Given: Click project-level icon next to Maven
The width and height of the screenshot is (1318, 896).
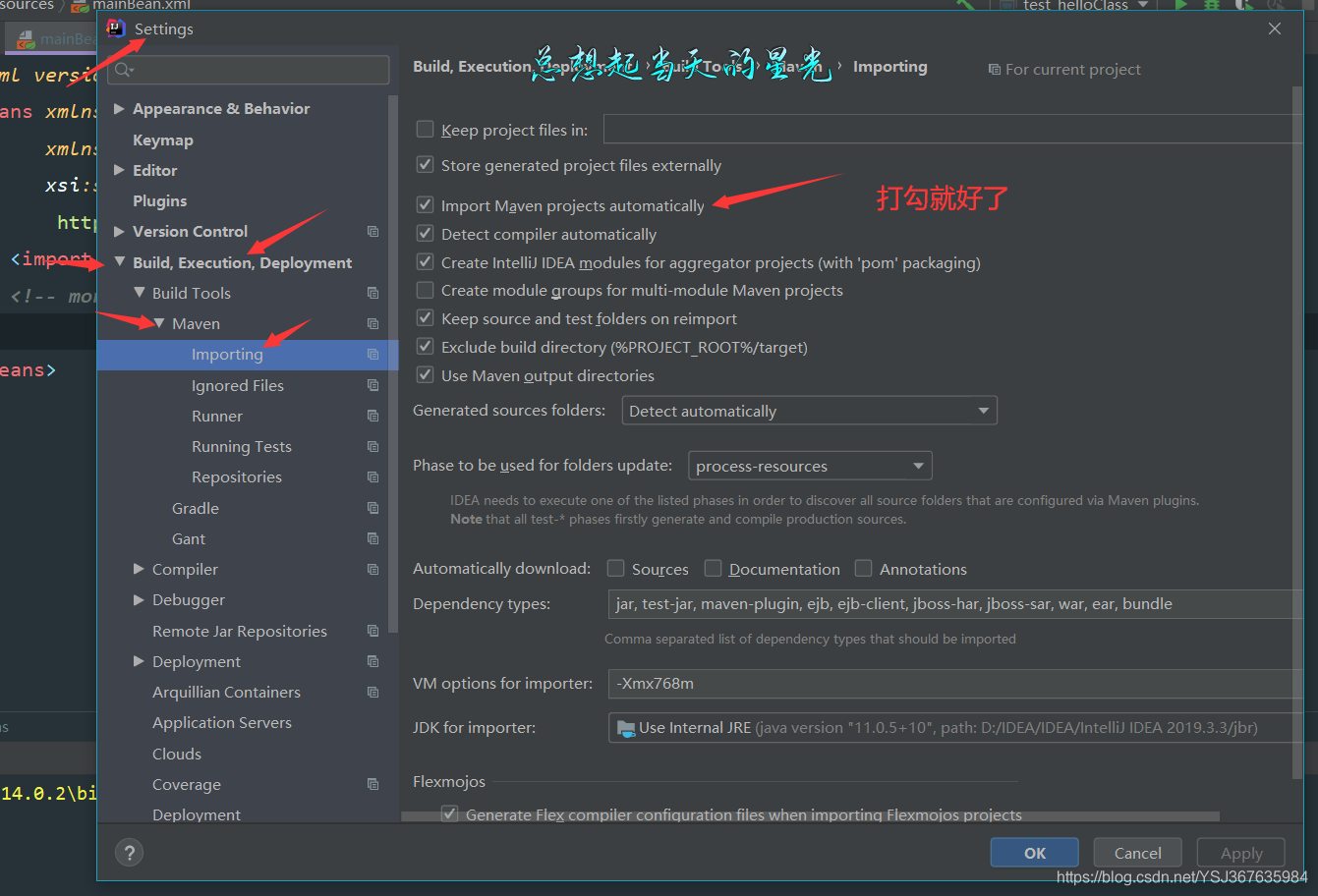Looking at the screenshot, I should click(x=372, y=323).
